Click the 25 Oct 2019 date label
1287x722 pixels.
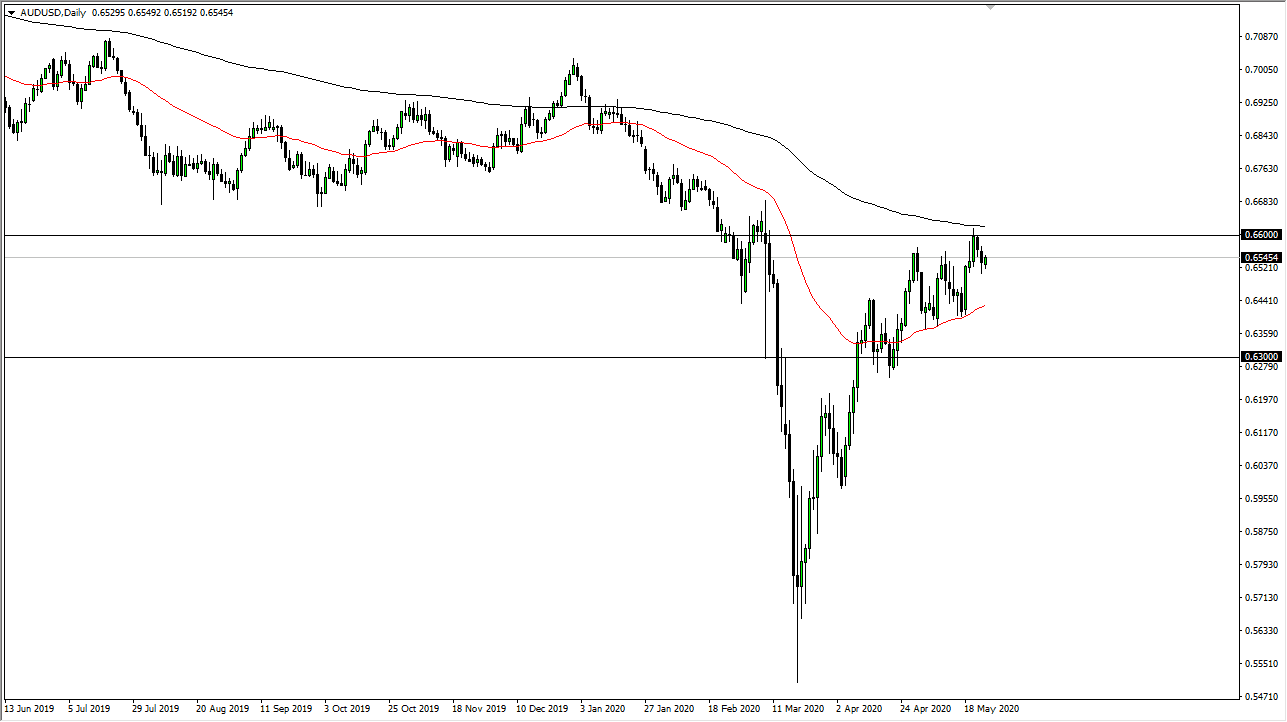point(414,706)
